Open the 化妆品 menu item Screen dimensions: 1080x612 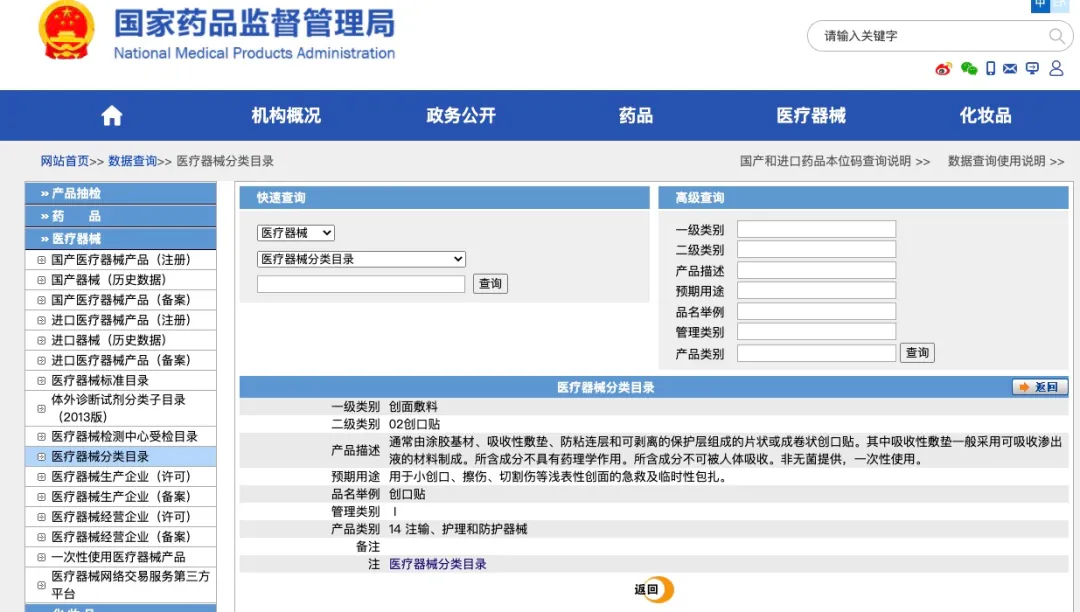click(985, 115)
